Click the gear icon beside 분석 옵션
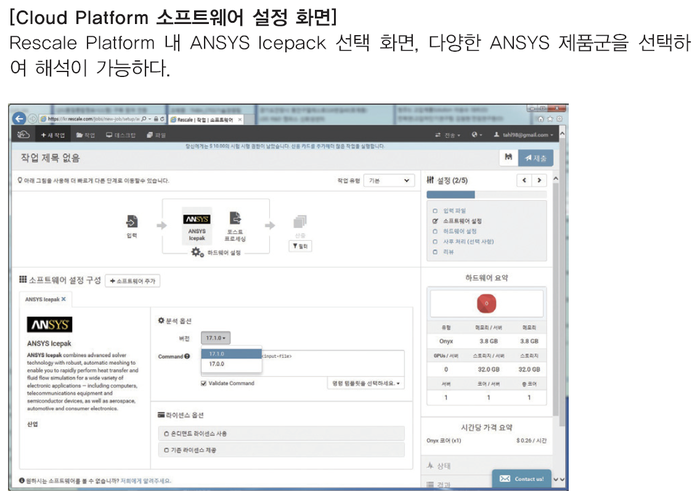 [x=161, y=321]
